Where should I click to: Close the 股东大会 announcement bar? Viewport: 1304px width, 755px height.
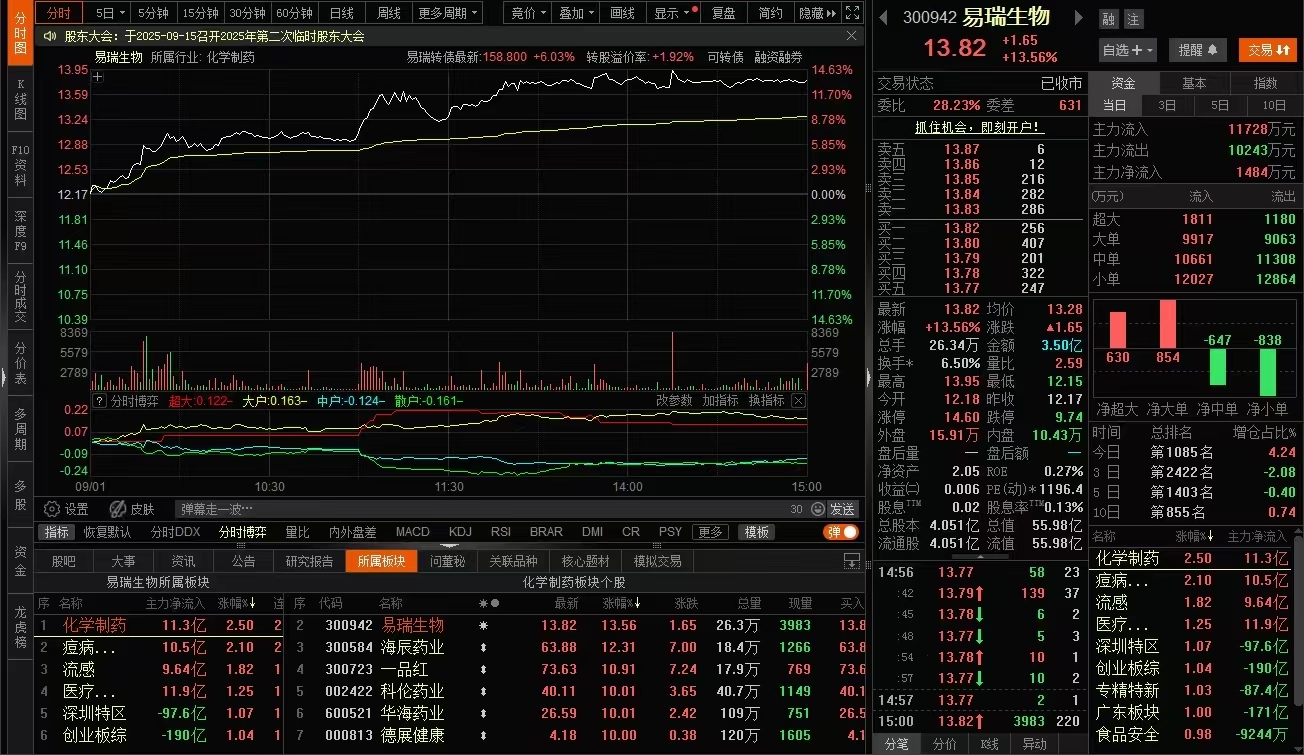852,36
